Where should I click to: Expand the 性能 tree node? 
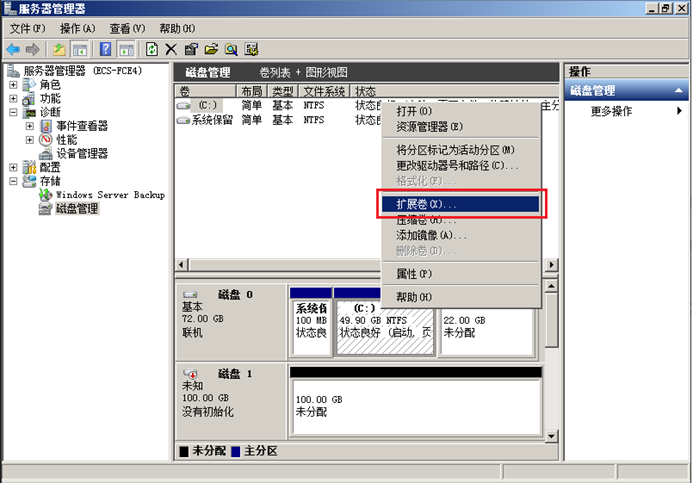point(30,140)
